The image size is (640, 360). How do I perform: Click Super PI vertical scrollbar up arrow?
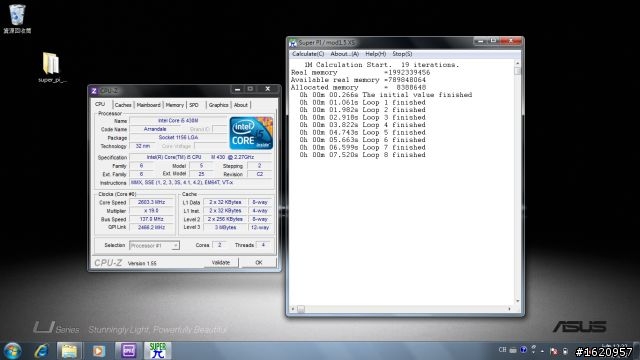click(x=518, y=64)
